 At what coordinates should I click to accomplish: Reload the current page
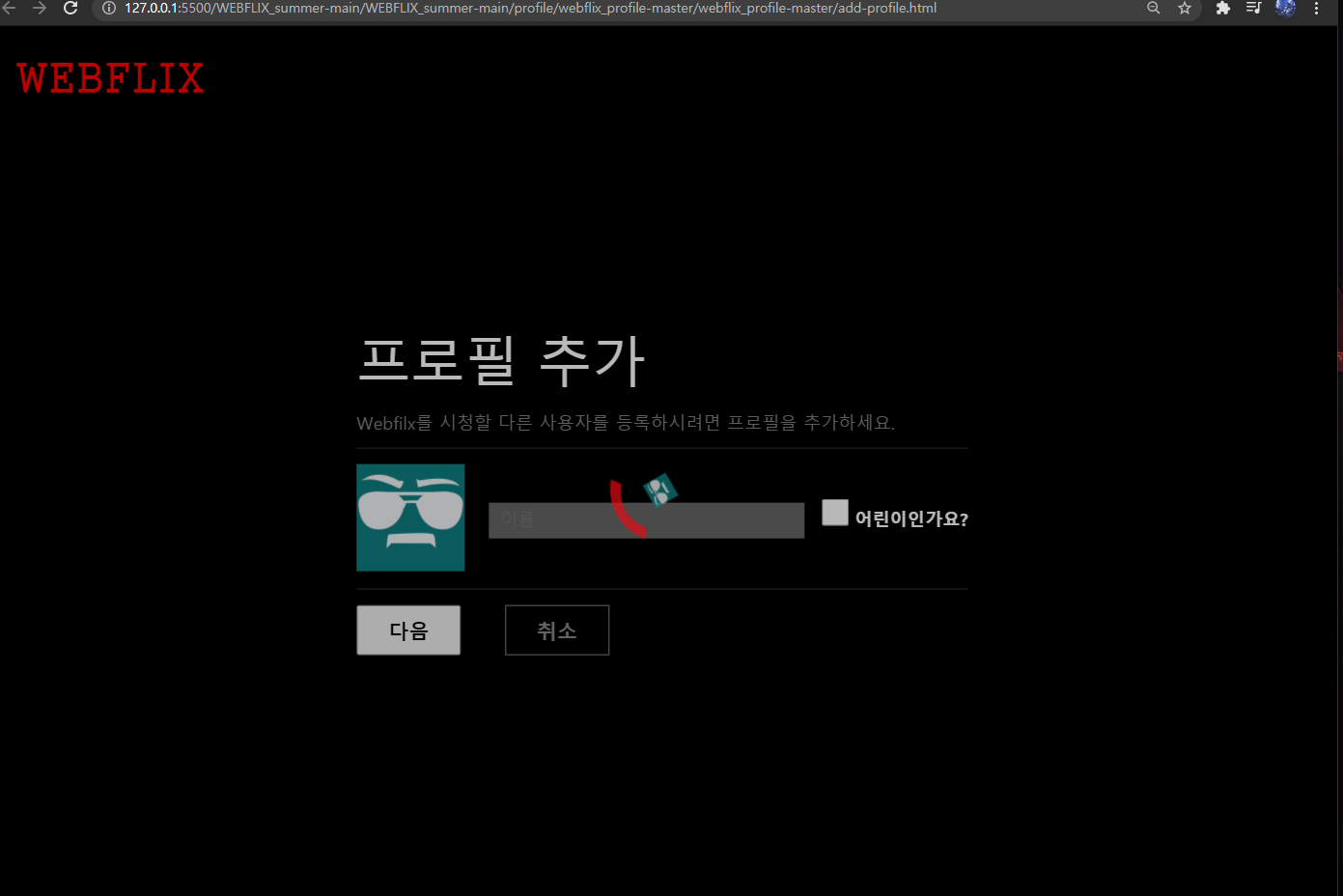(69, 10)
